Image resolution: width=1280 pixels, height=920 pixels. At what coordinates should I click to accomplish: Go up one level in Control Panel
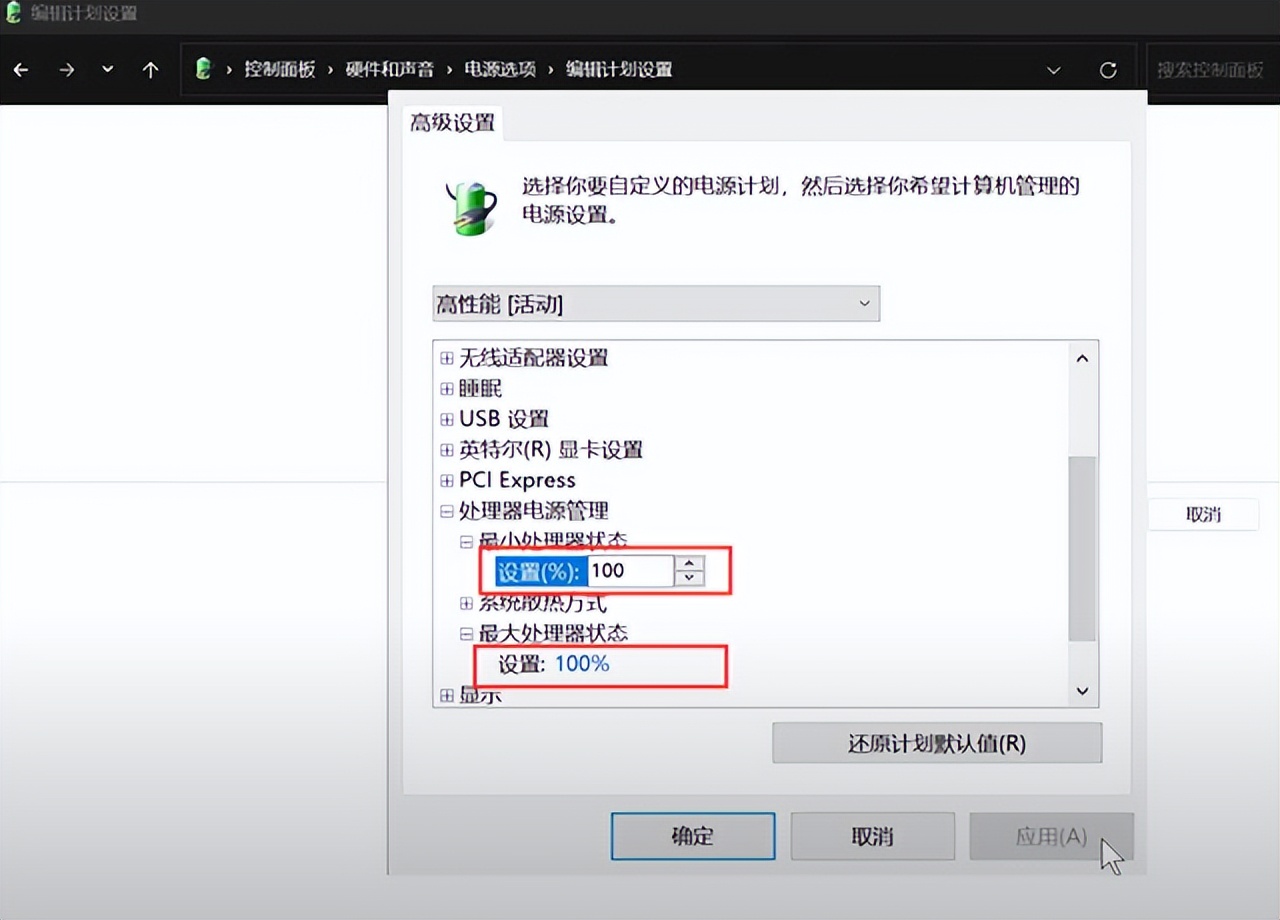click(150, 69)
